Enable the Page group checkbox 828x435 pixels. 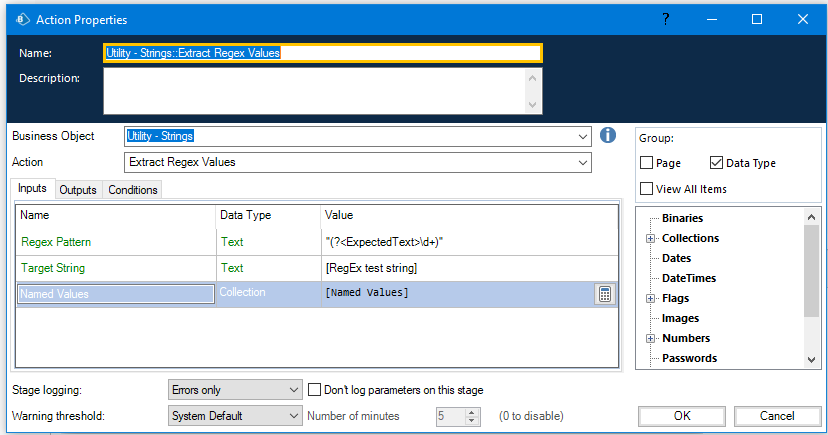647,163
